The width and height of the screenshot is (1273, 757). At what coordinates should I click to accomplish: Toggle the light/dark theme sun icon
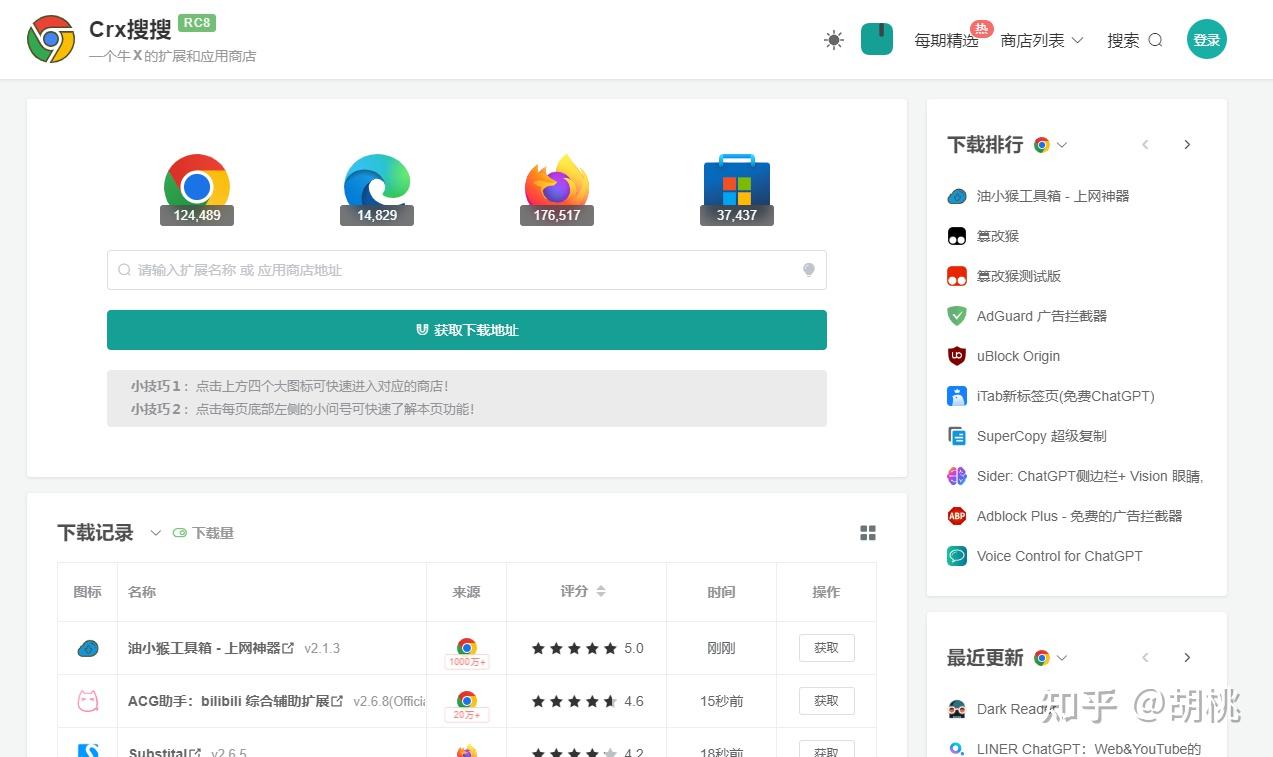pyautogui.click(x=833, y=39)
